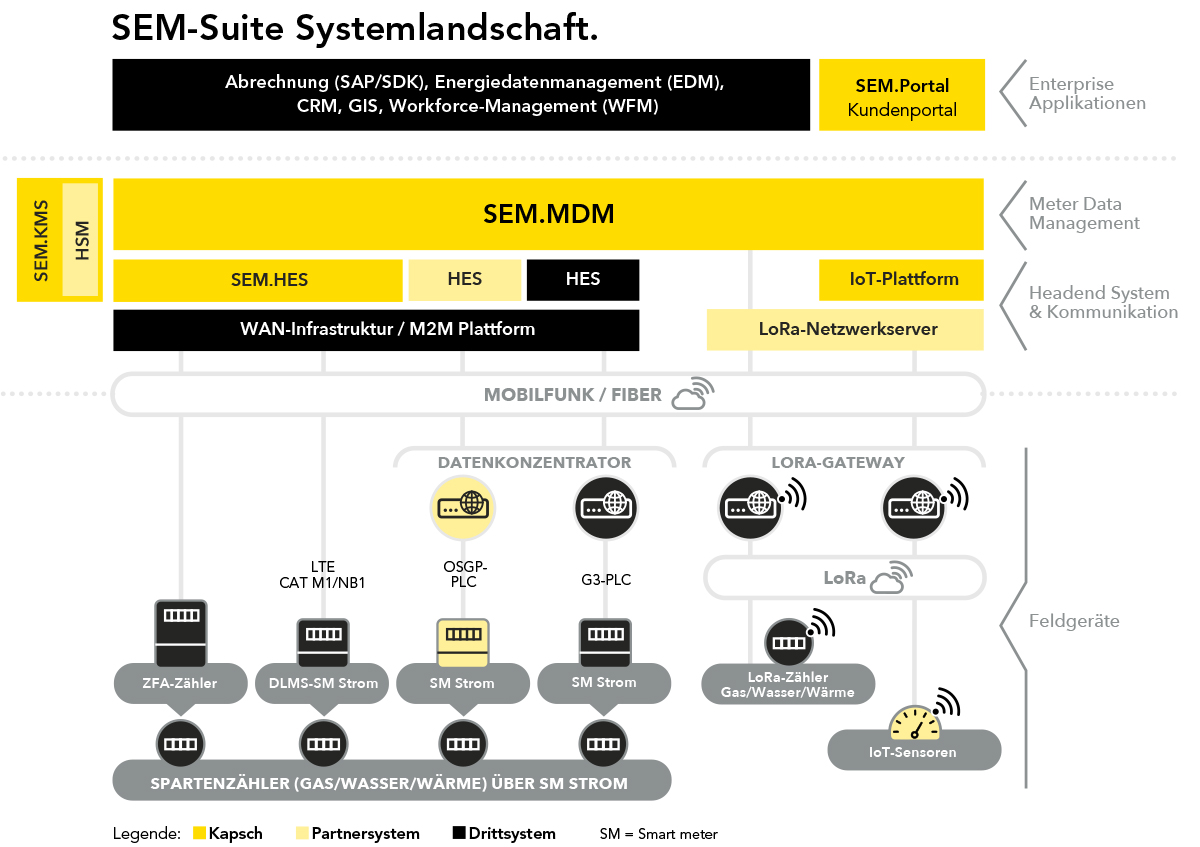
Task: Click LoRa-Zähler Gas/Wasser/Wärme label
Action: pos(788,685)
